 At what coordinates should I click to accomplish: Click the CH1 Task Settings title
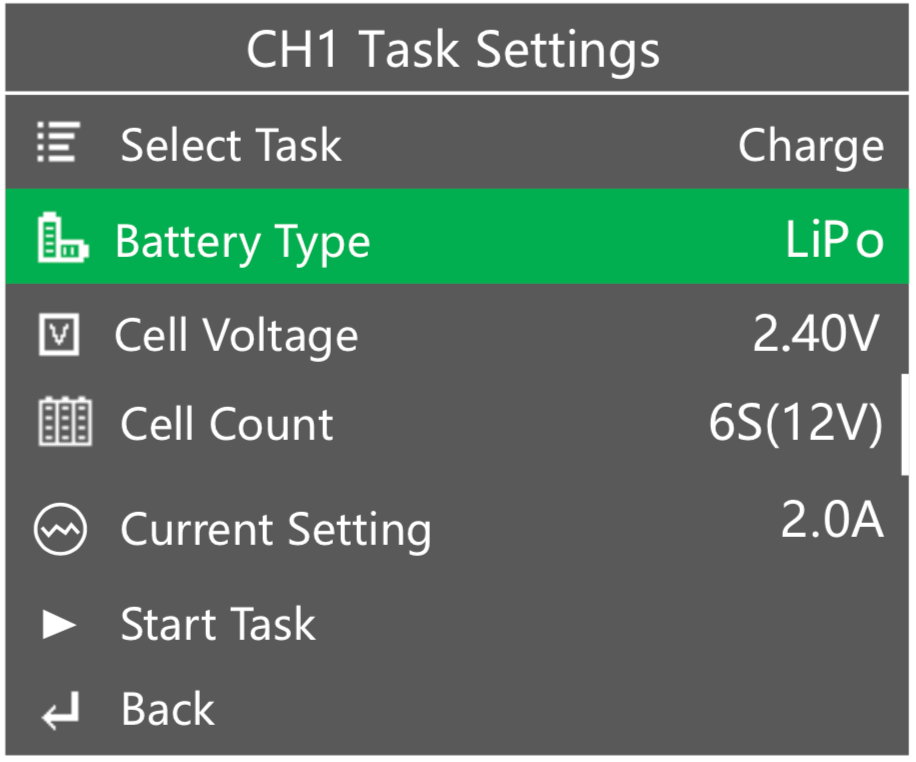[453, 49]
